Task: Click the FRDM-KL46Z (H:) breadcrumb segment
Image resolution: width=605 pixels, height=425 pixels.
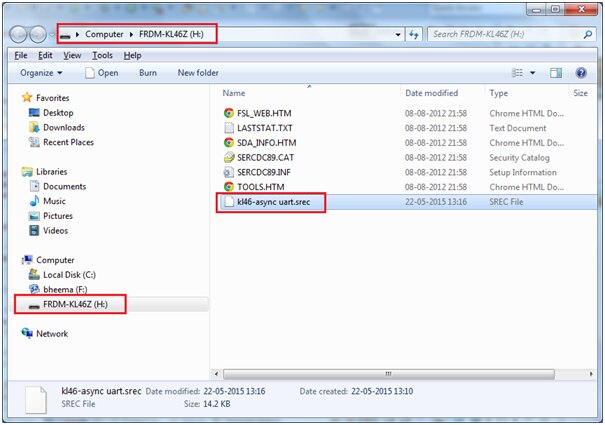Action: pyautogui.click(x=171, y=34)
